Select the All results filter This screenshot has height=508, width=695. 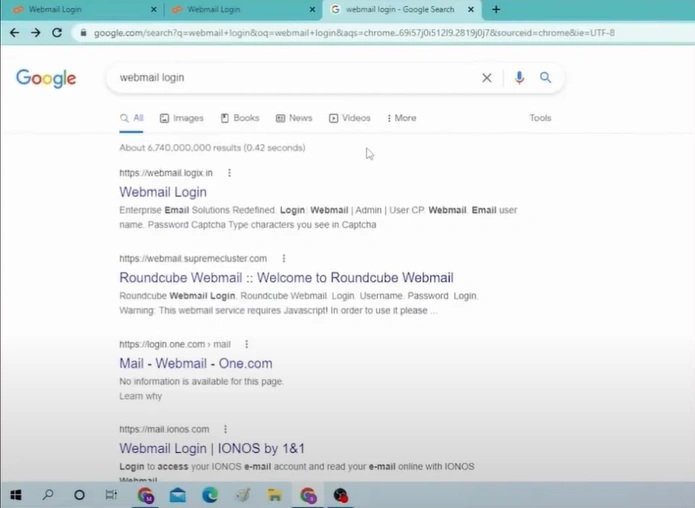point(132,118)
